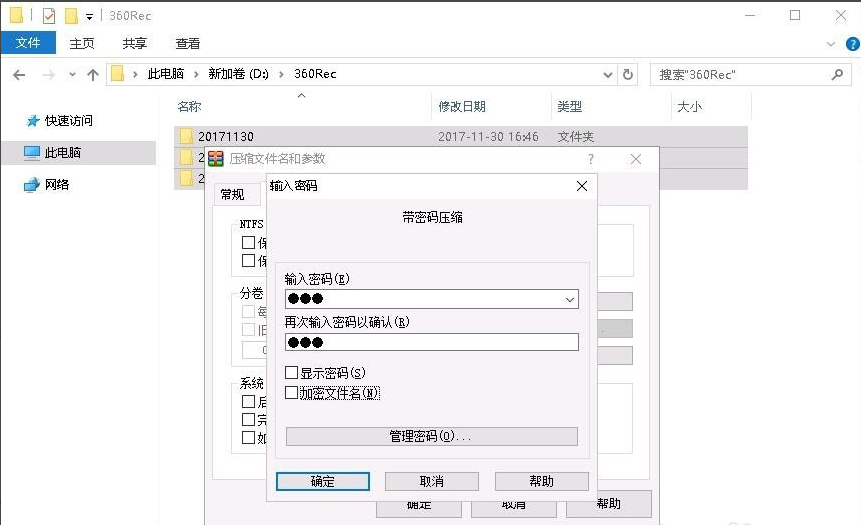The image size is (861, 525).
Task: Select 快速访问 in navigation pane
Action: tap(68, 120)
